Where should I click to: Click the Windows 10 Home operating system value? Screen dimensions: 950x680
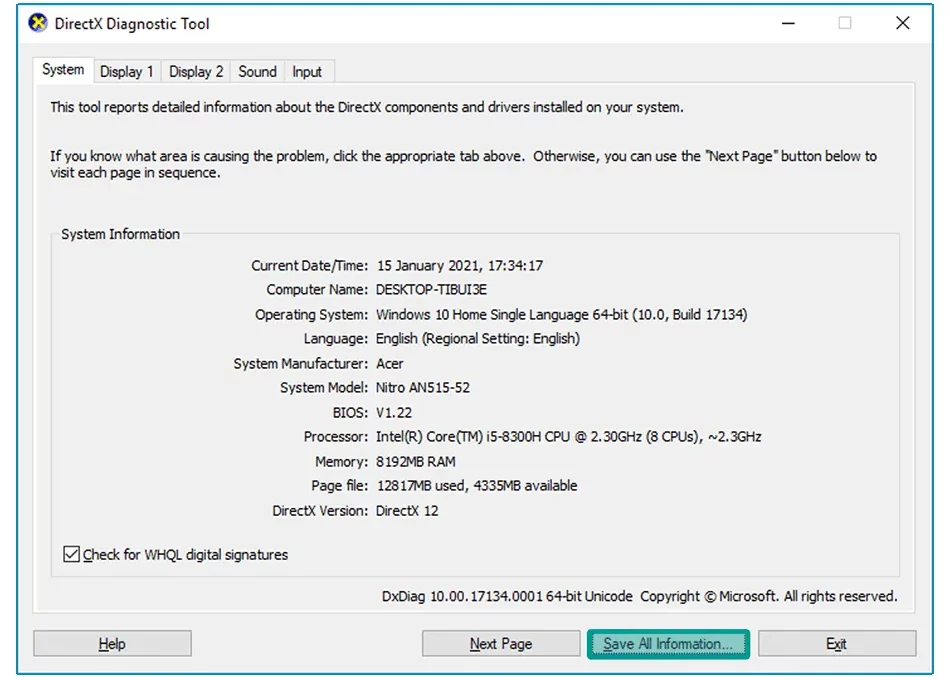(562, 315)
